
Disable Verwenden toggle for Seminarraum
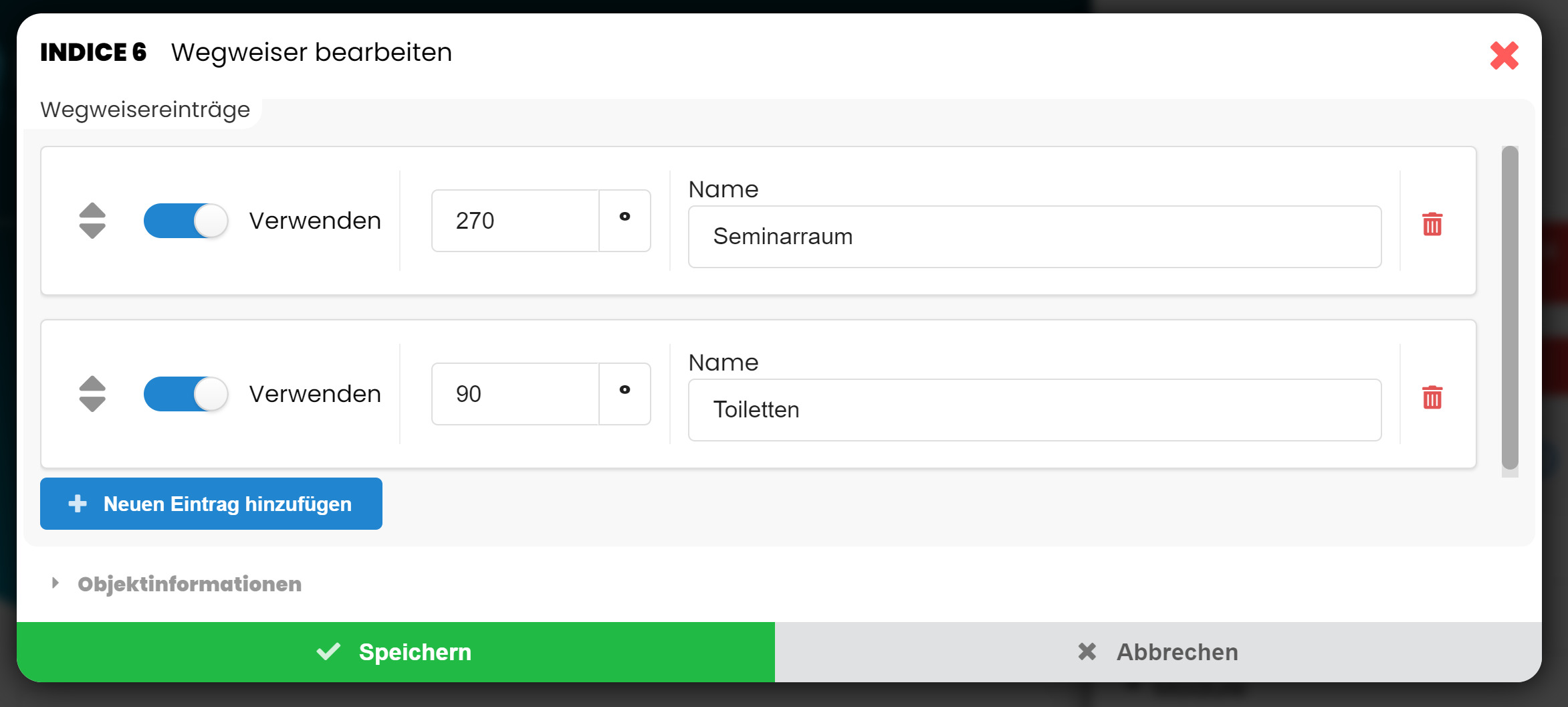click(x=186, y=221)
